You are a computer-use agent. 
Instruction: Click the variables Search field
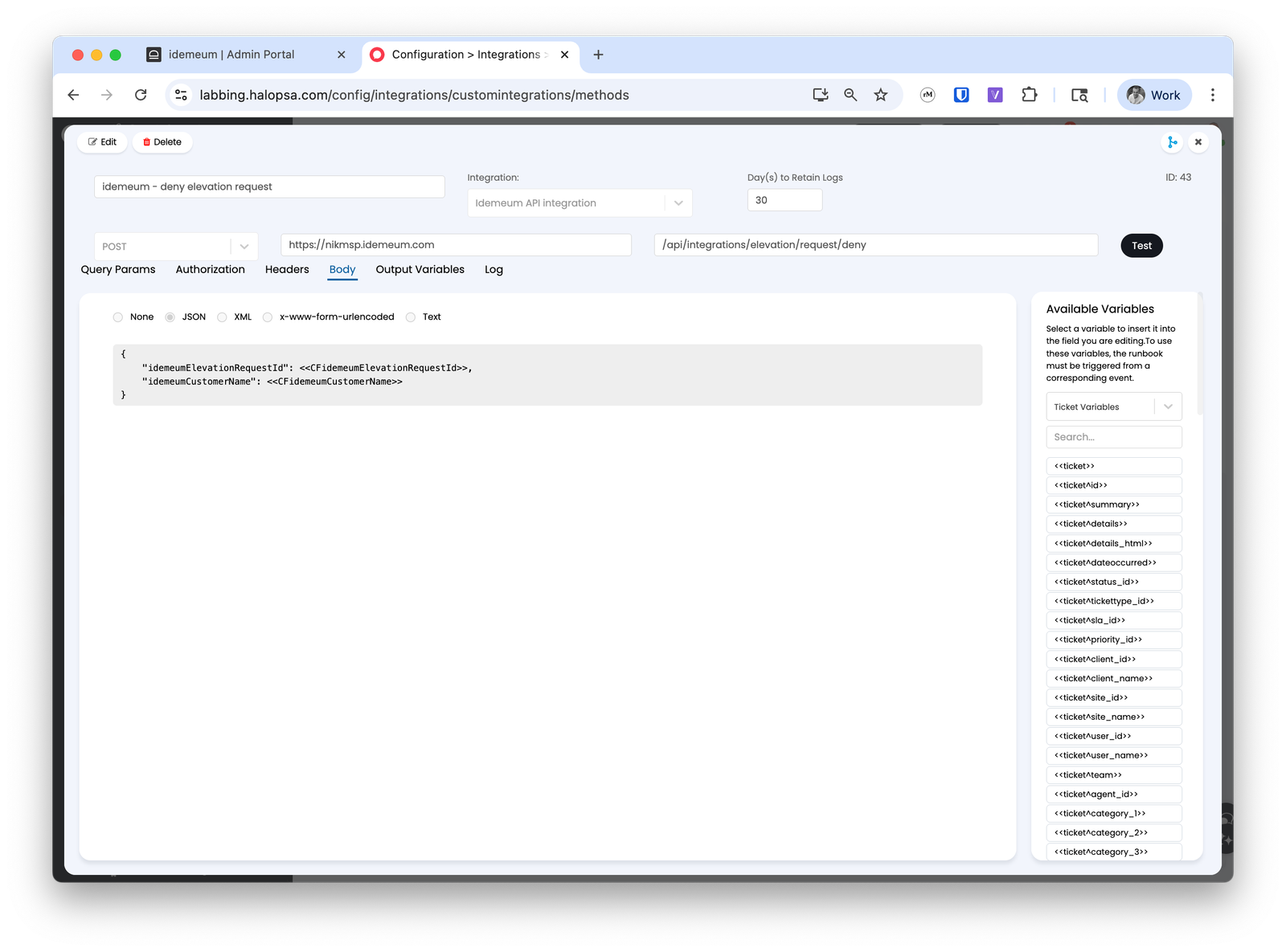point(1114,437)
